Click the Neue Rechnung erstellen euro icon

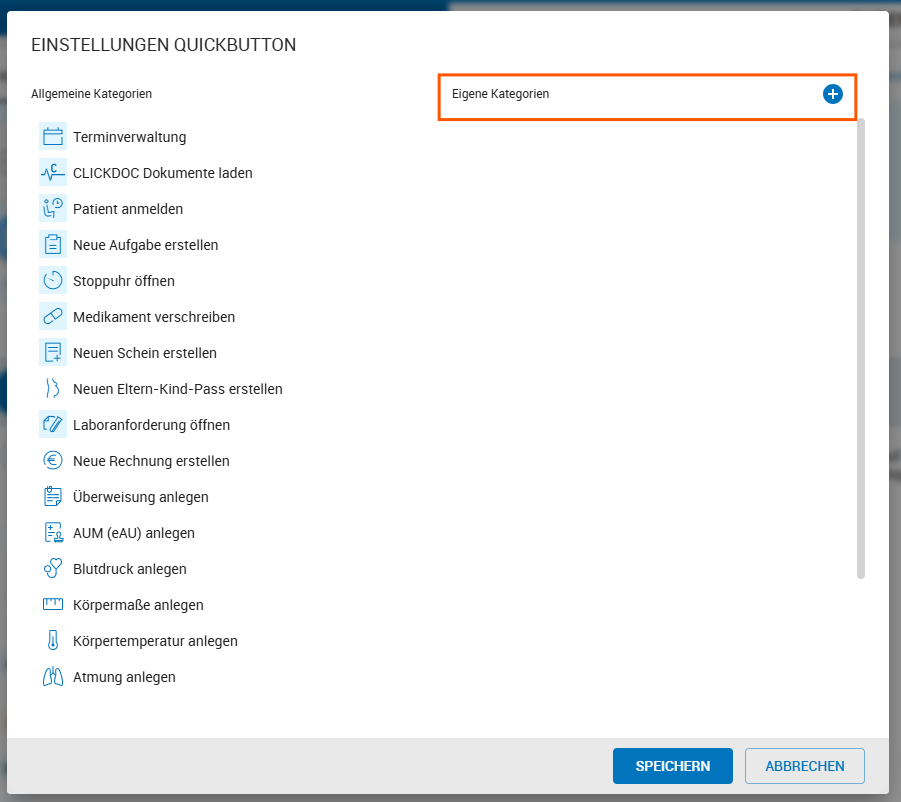(53, 461)
